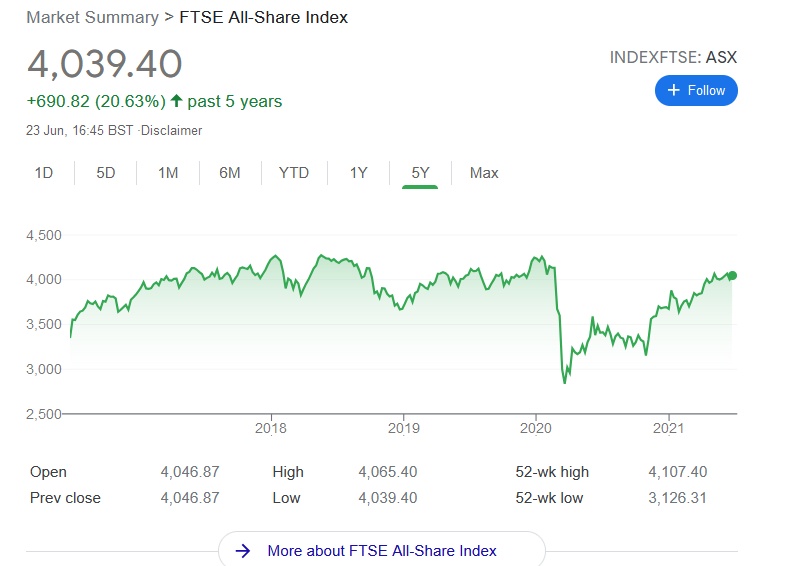Click the current value 4,039.40
Screen dimensions: 785x566
105,64
